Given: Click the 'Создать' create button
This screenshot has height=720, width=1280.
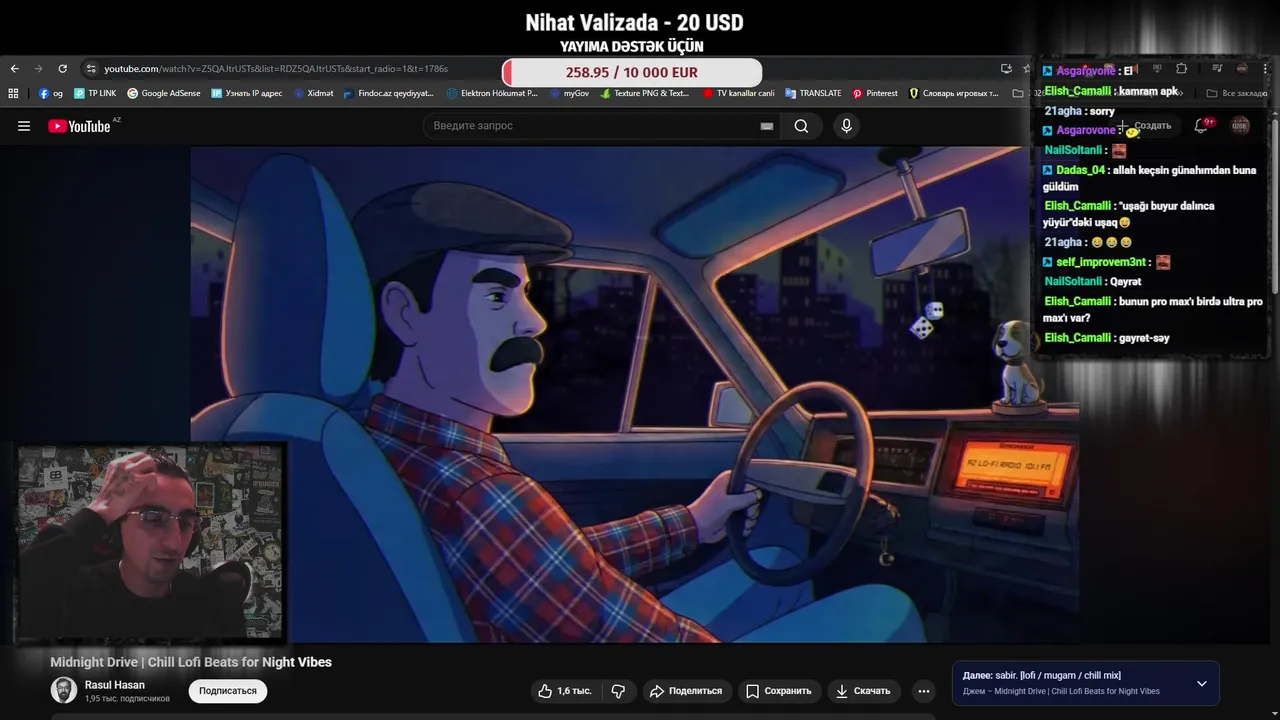Looking at the screenshot, I should pyautogui.click(x=1146, y=126).
